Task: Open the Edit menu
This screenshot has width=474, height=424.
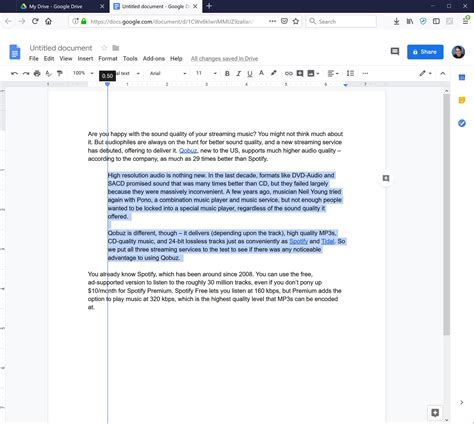Action: [49, 59]
